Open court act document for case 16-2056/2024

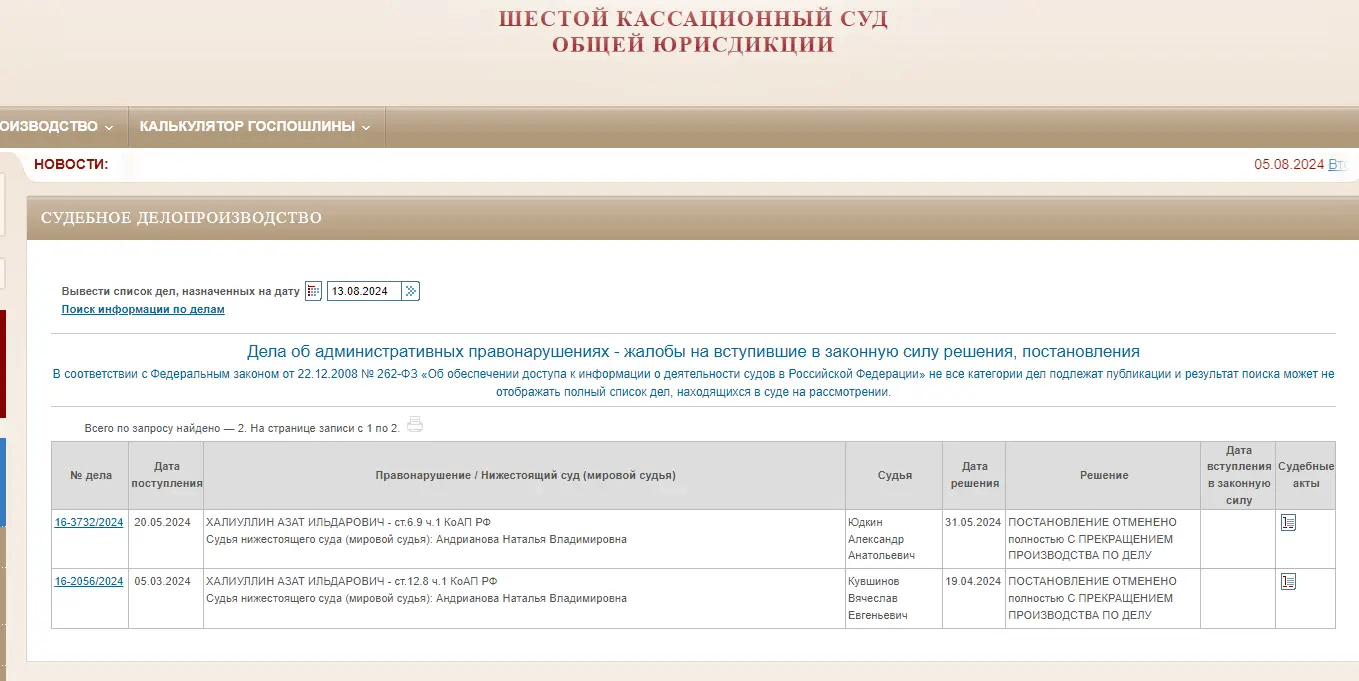(x=1288, y=581)
